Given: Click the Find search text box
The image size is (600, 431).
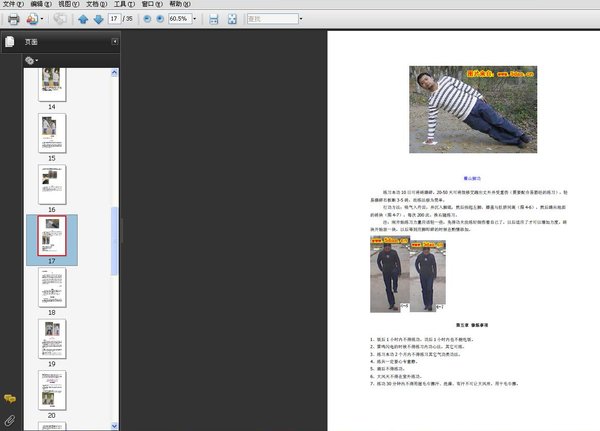Looking at the screenshot, I should (272, 18).
